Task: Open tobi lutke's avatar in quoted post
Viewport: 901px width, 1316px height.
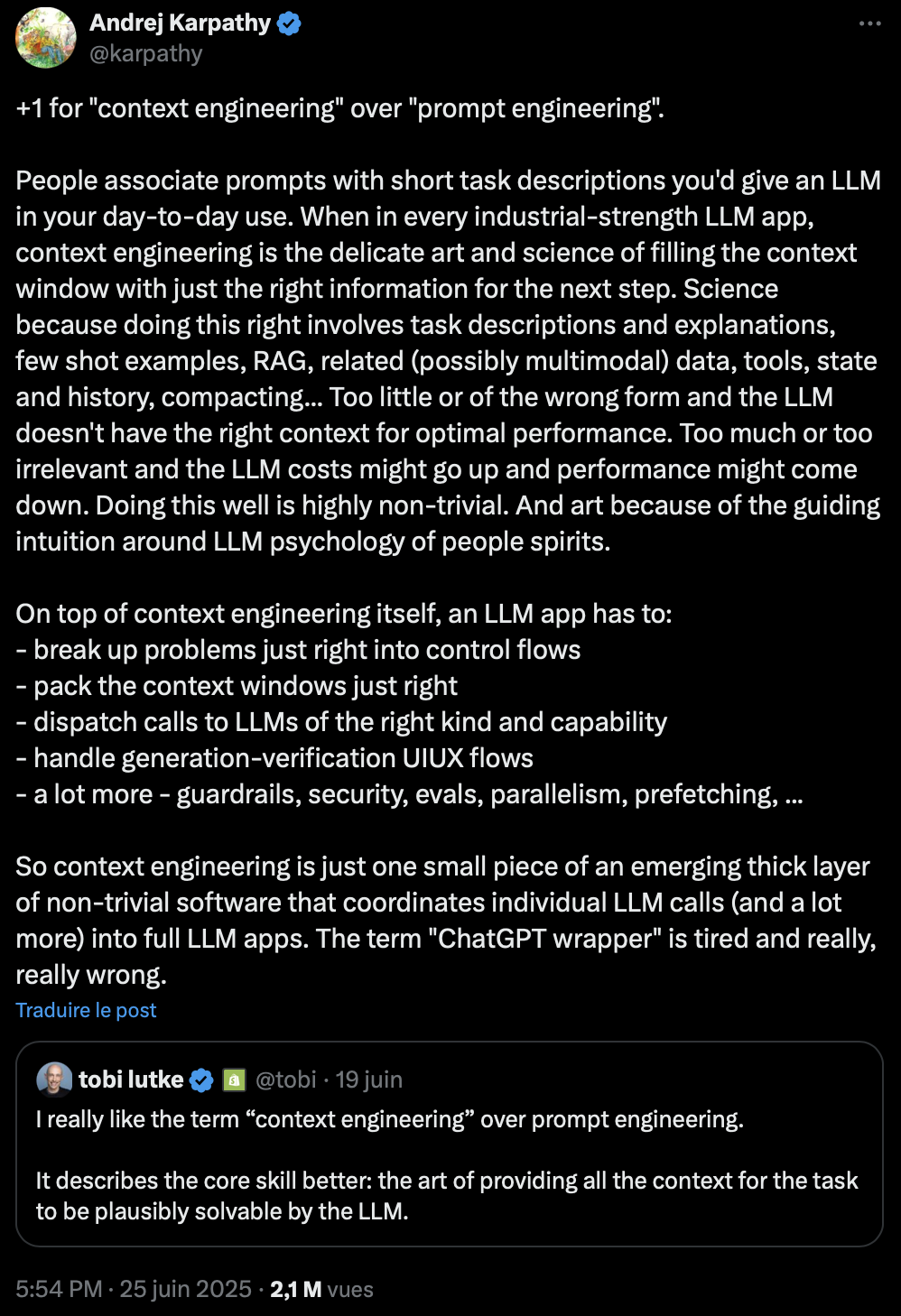Action: click(x=54, y=1080)
